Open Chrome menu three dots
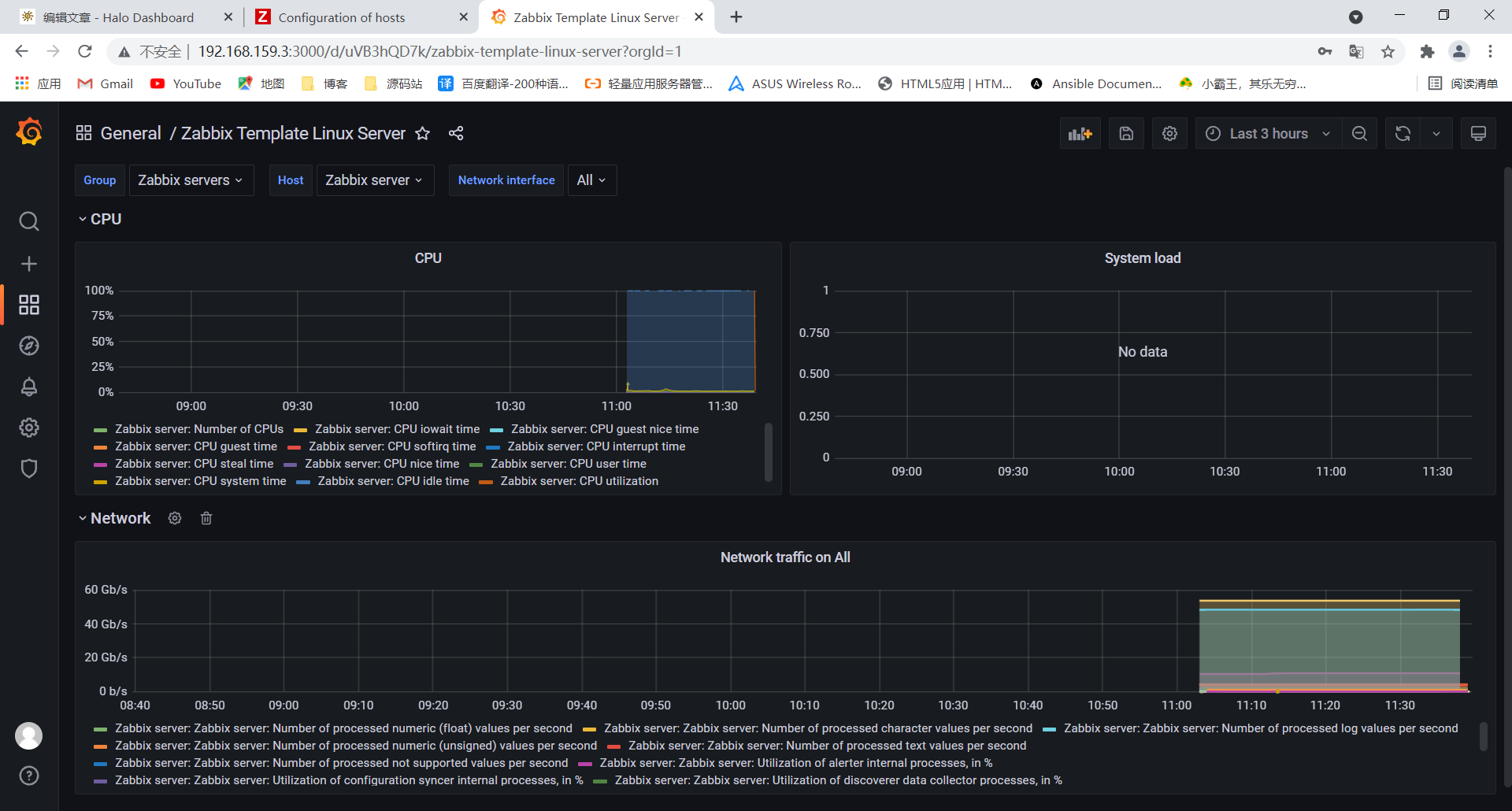 pyautogui.click(x=1490, y=52)
